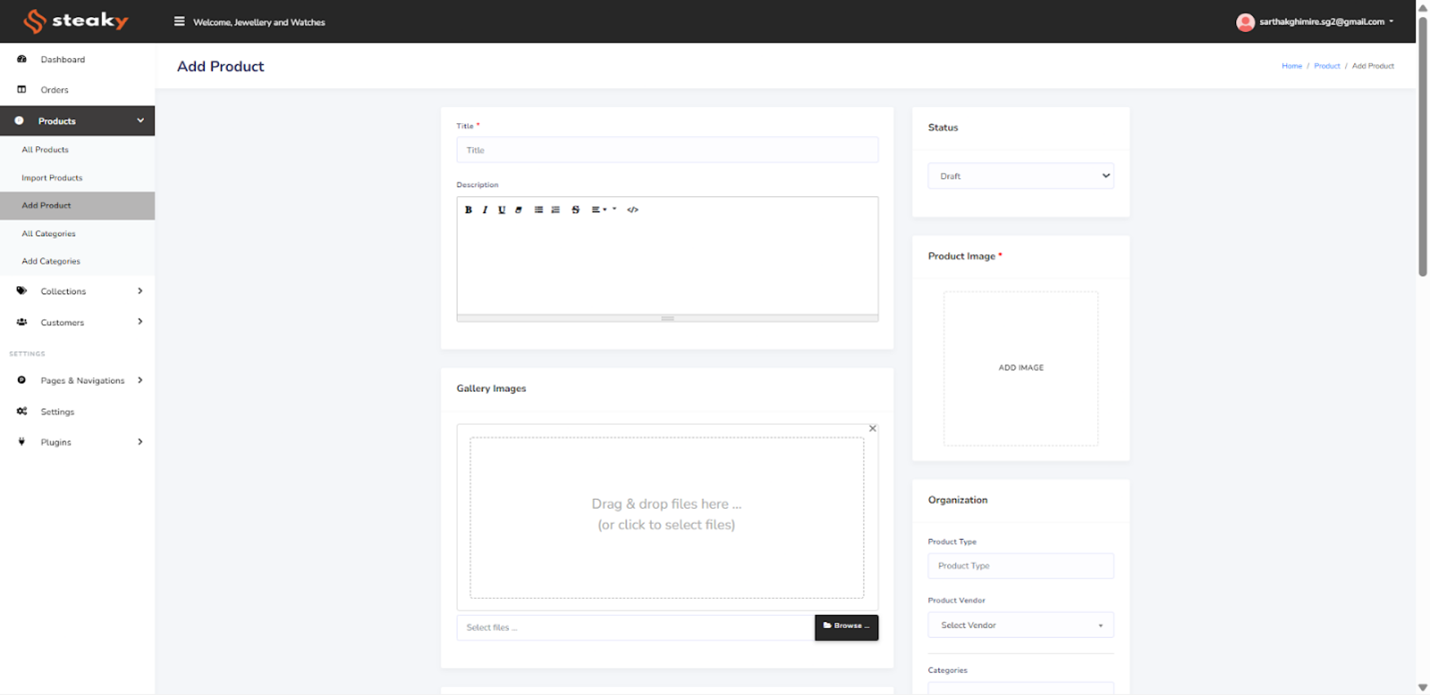Open the Select Vendor dropdown
The width and height of the screenshot is (1430, 695).
pyautogui.click(x=1020, y=625)
